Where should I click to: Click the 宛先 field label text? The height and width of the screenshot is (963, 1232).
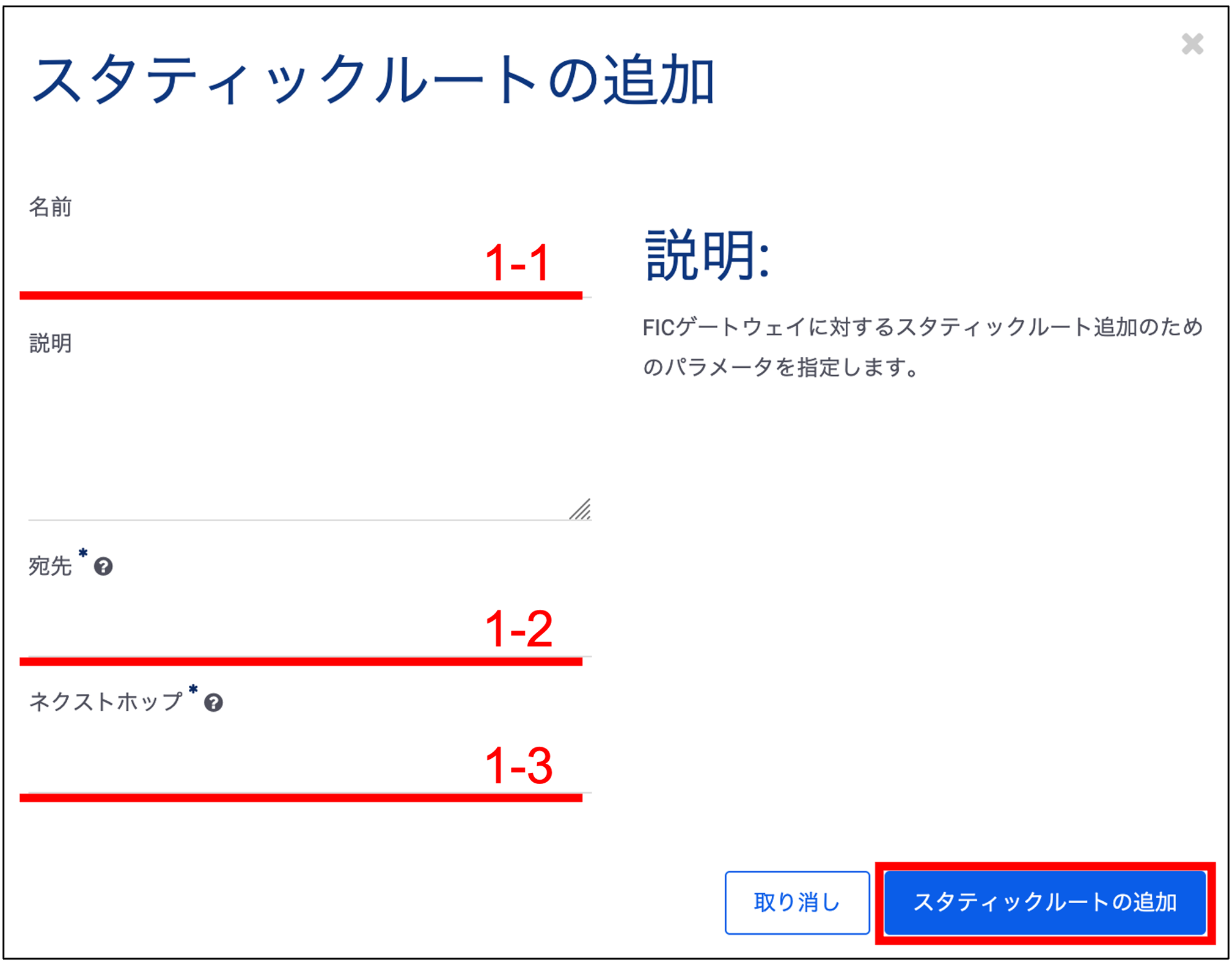[x=50, y=566]
